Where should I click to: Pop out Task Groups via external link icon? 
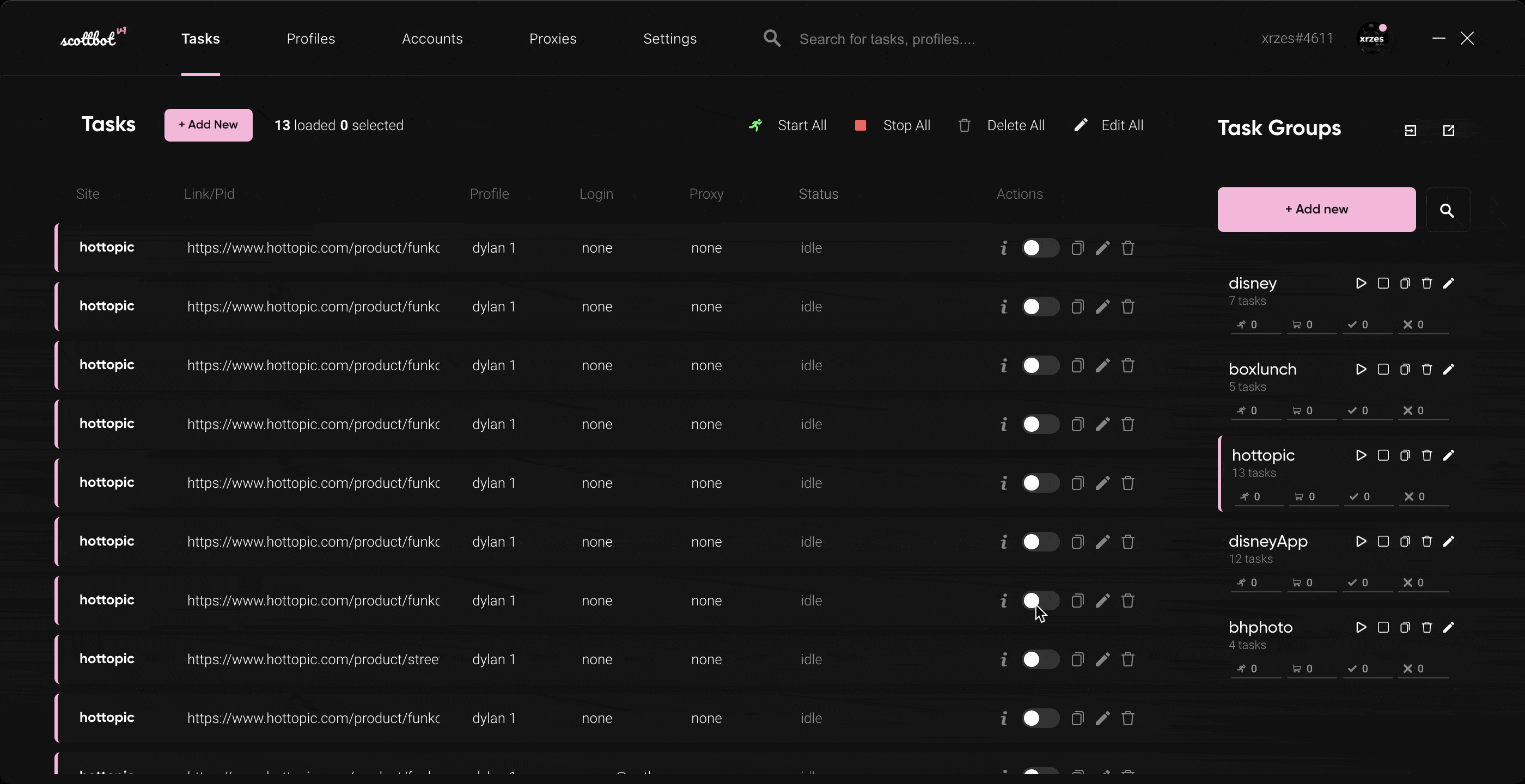[x=1449, y=130]
